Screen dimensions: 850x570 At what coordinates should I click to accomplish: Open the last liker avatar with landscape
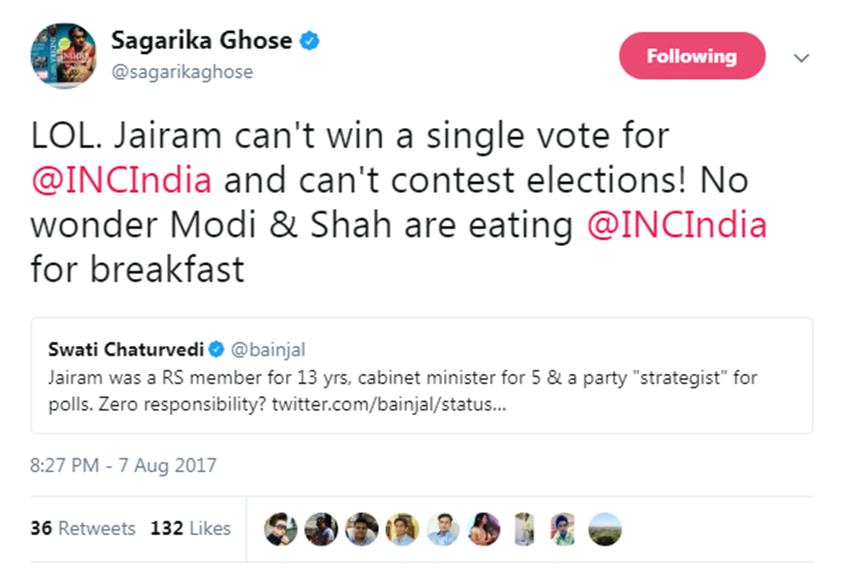[605, 528]
